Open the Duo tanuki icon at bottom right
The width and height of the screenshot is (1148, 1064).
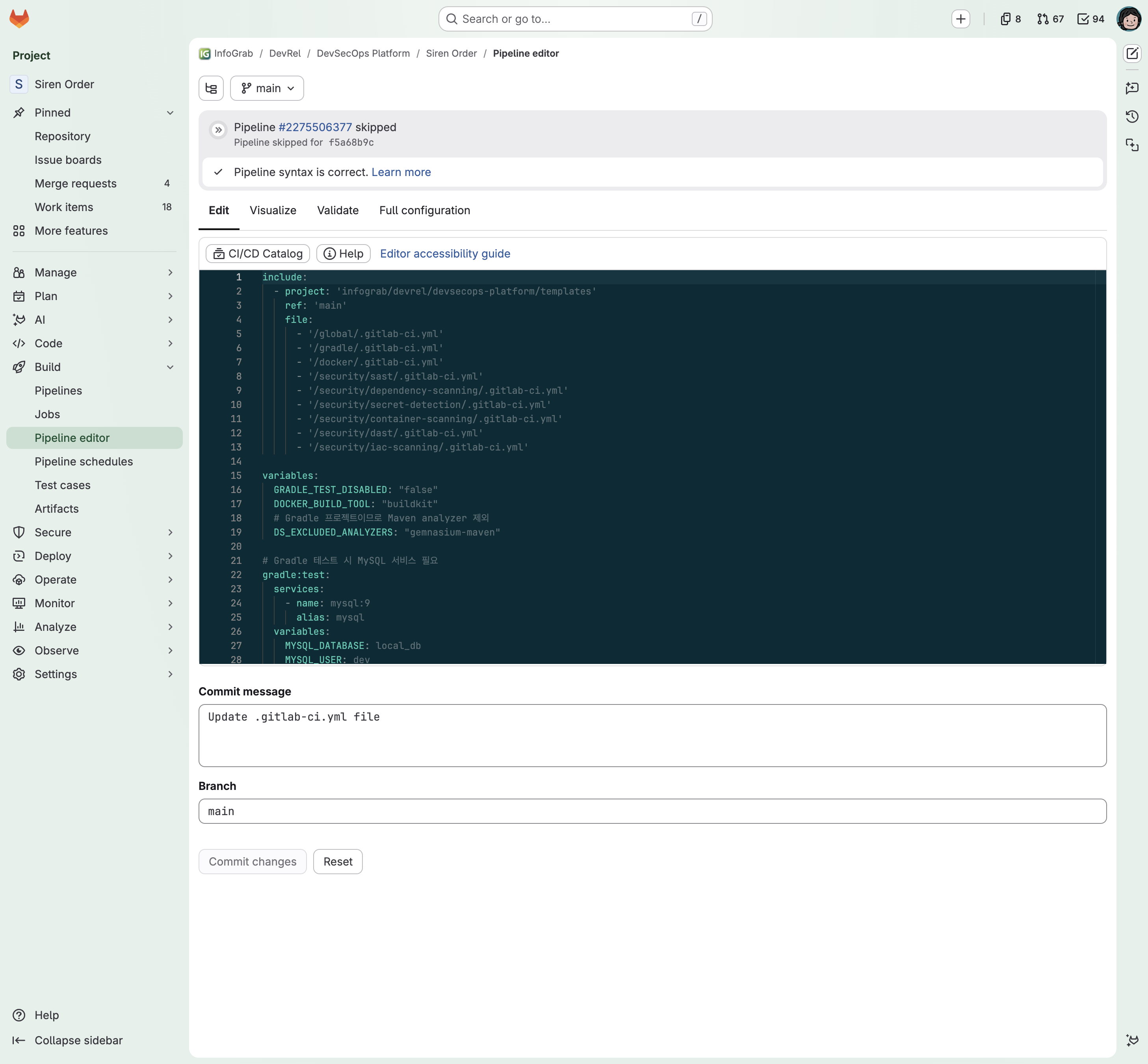1132,1040
